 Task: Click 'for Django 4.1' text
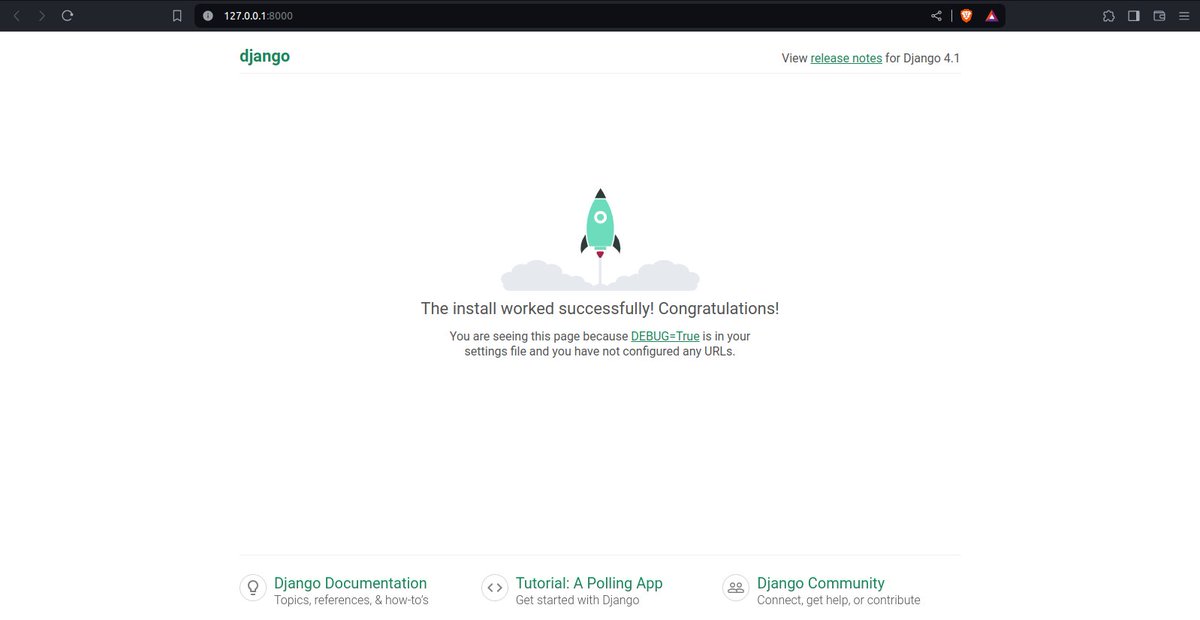[x=923, y=58]
